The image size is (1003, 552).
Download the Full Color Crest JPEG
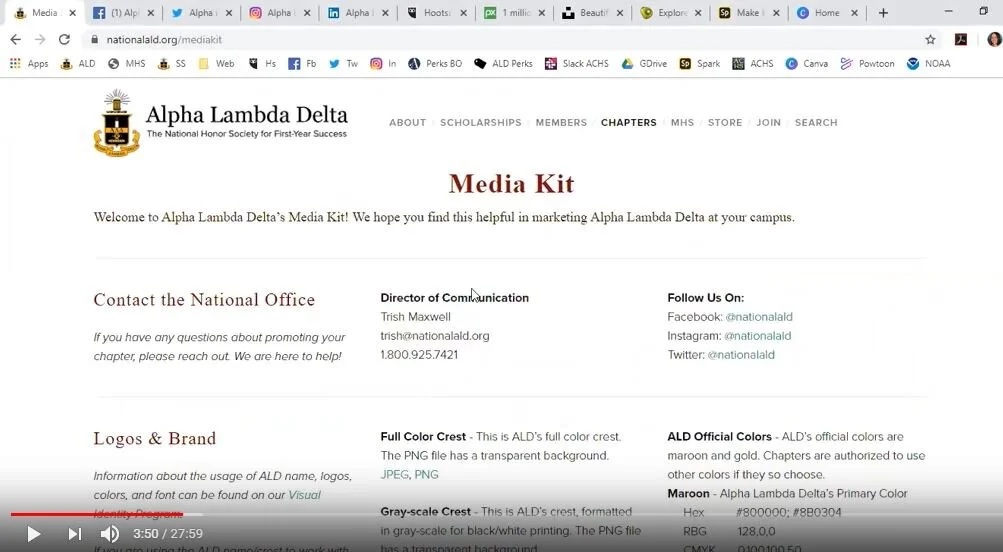[x=394, y=475]
